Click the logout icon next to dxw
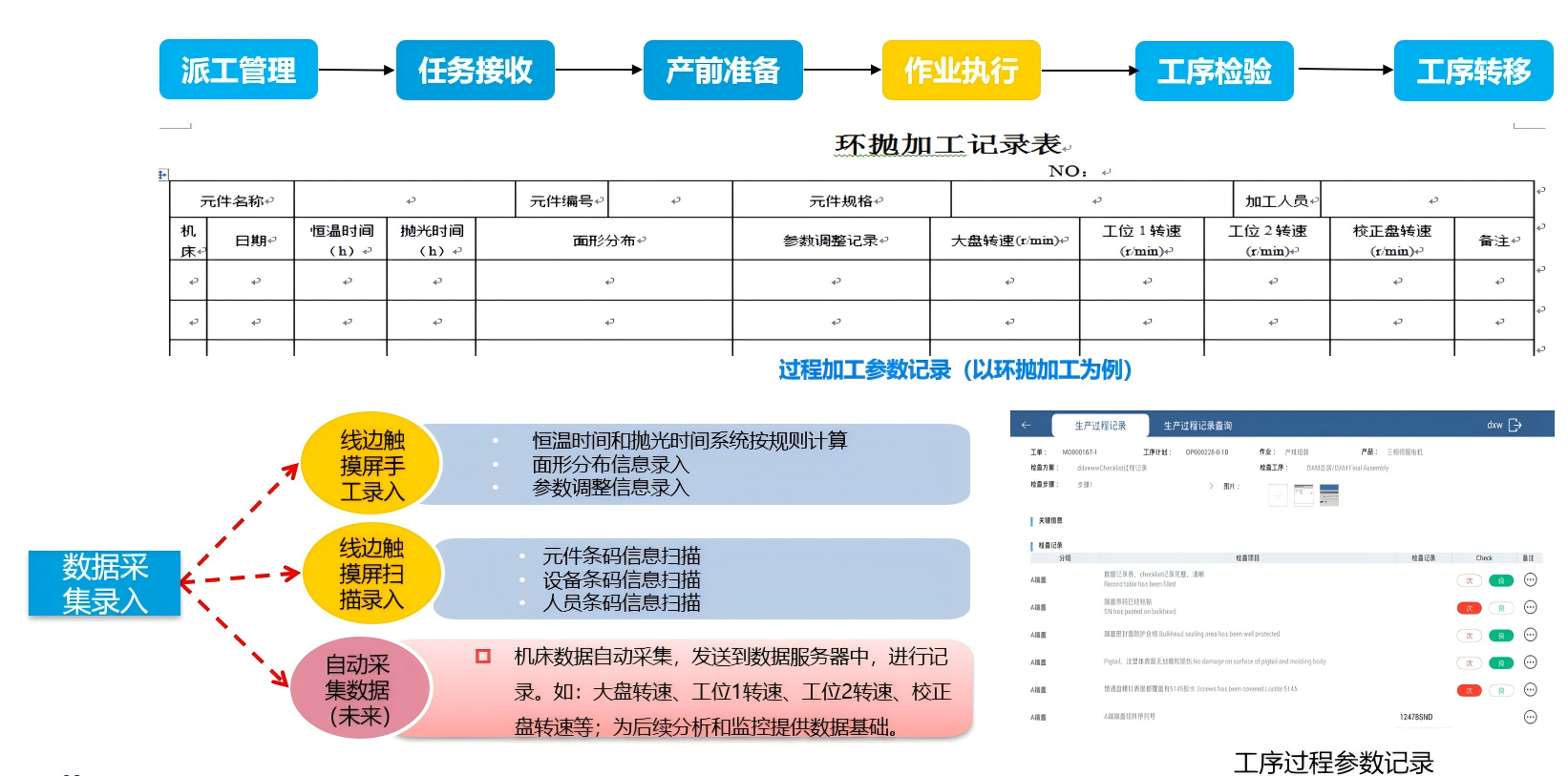Viewport: 1568px width, 776px height. click(x=1515, y=426)
